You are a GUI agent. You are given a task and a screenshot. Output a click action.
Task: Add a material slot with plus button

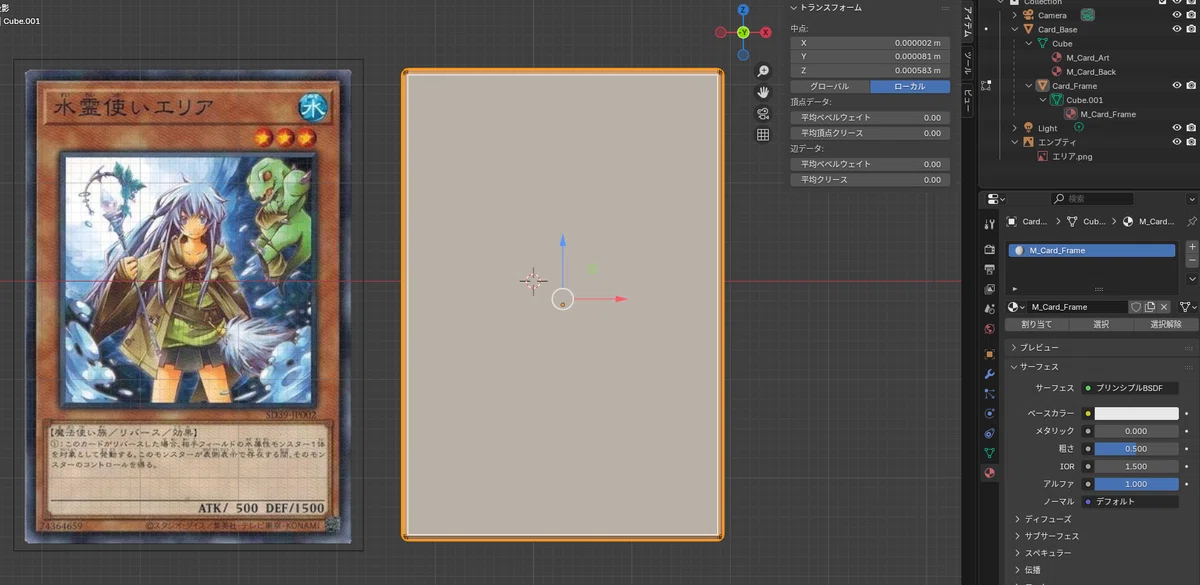[1191, 246]
